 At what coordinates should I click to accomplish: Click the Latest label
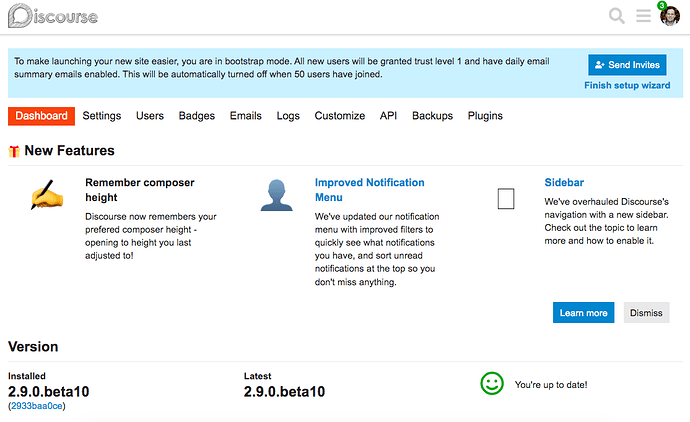(x=257, y=376)
